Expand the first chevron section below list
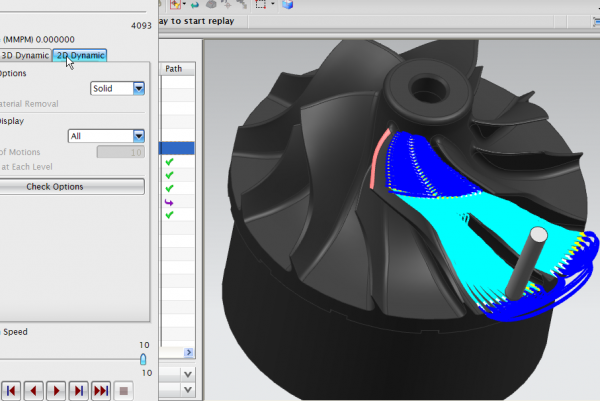 (188, 374)
